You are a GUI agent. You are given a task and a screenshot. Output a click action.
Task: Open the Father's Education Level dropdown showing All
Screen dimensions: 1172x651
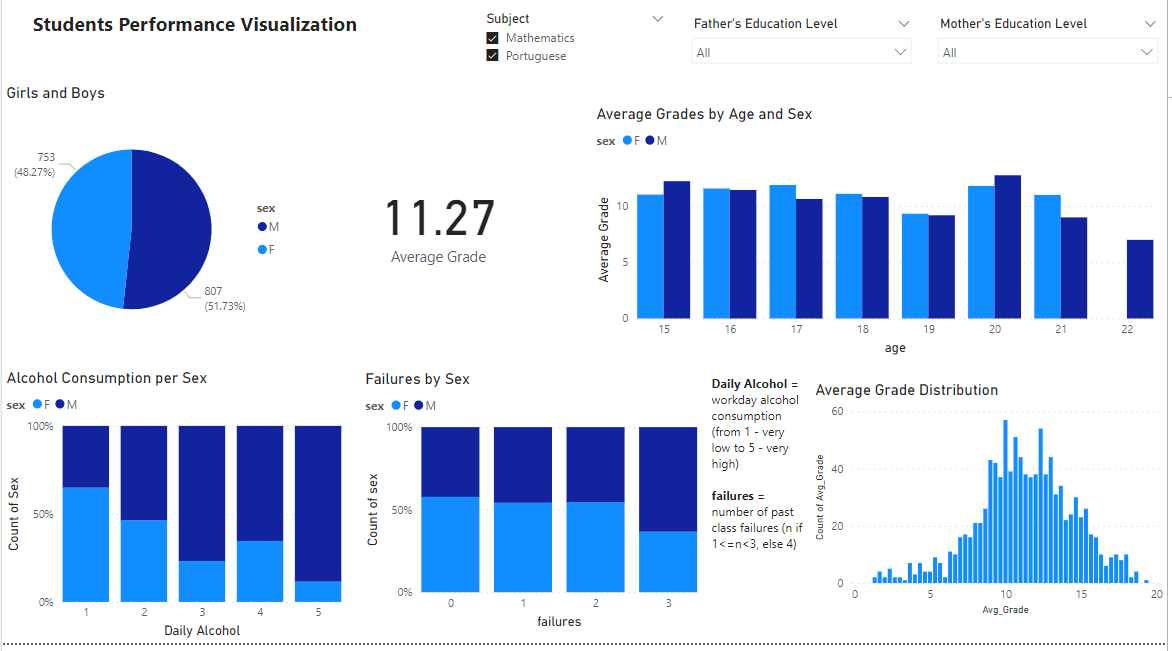pyautogui.click(x=800, y=51)
